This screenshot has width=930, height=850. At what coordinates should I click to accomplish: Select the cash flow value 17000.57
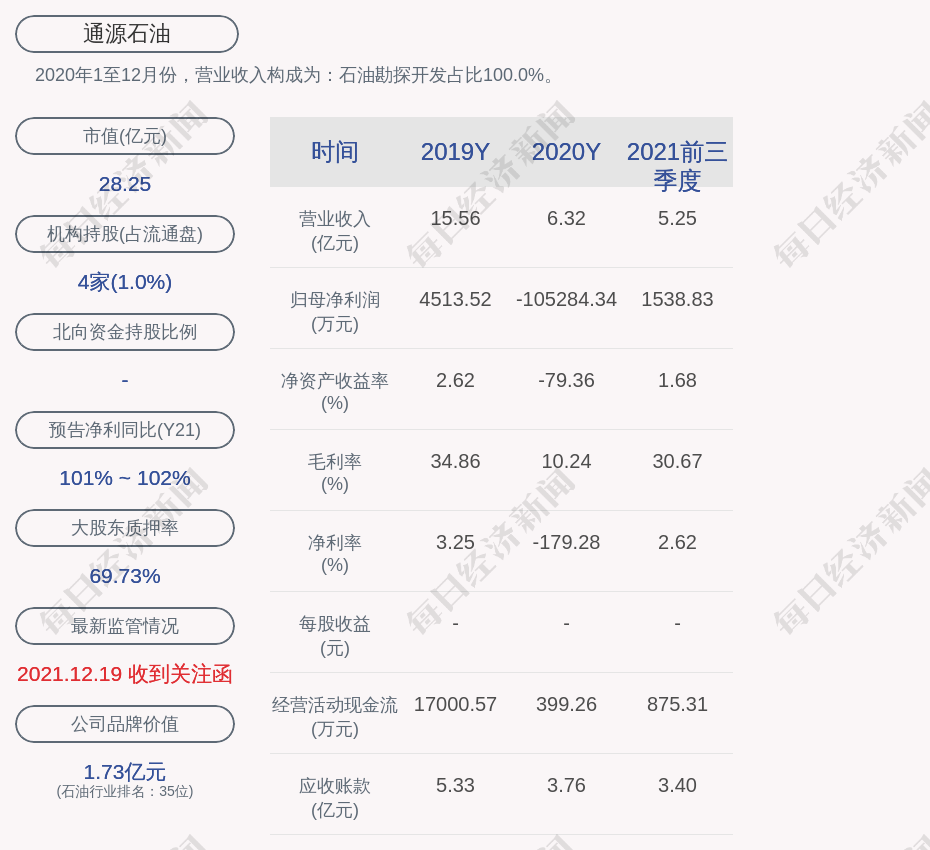(456, 704)
